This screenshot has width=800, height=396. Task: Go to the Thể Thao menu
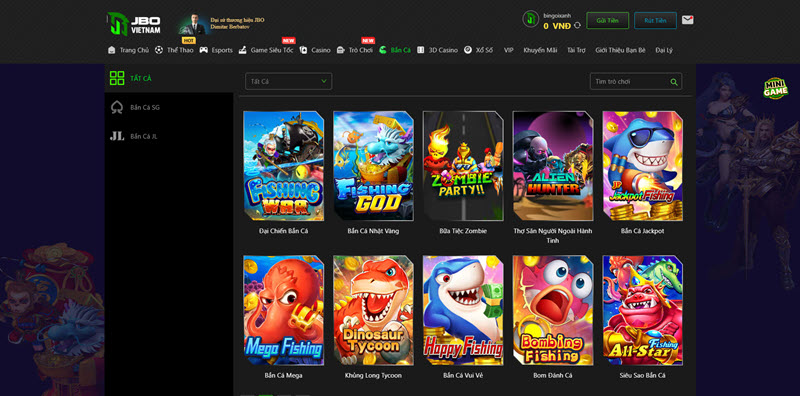[x=174, y=50]
